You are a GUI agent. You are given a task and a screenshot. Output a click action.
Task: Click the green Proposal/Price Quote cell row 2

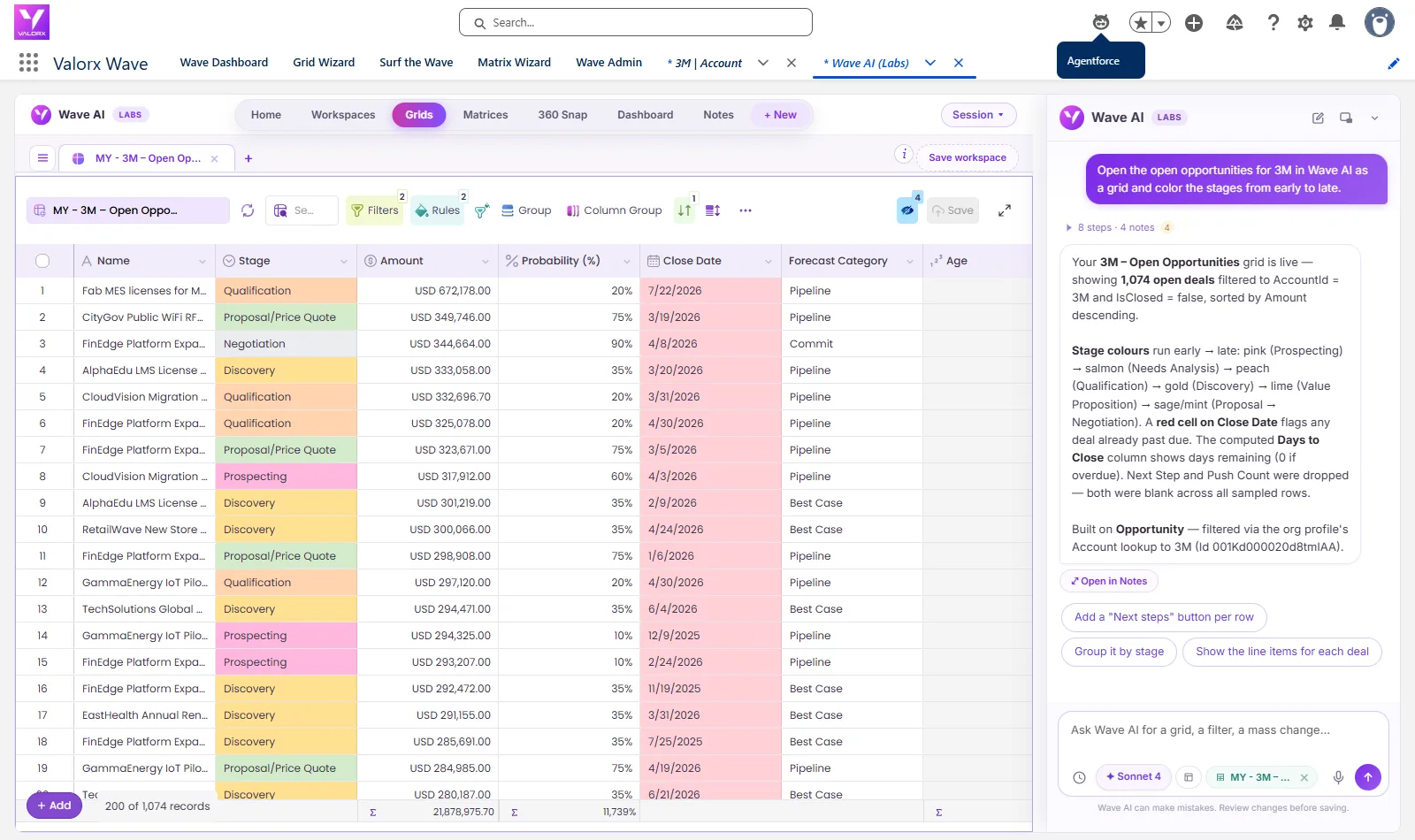tap(286, 317)
